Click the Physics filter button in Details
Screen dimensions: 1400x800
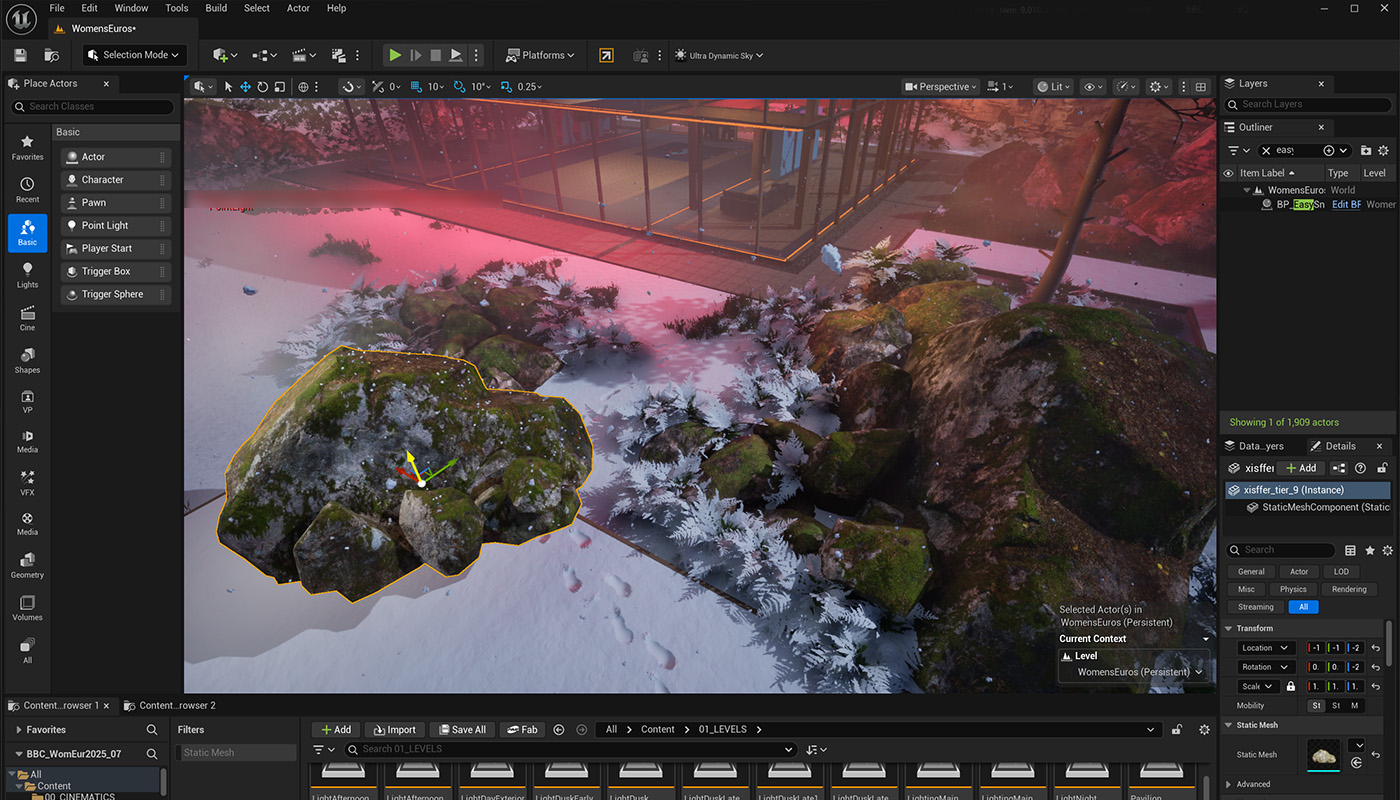pyautogui.click(x=1293, y=589)
